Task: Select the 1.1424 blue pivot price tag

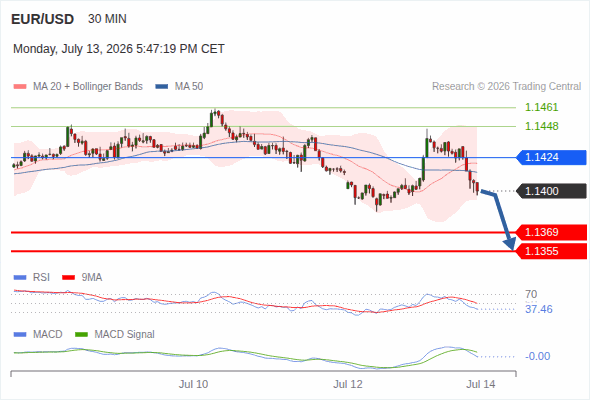Action: (552, 157)
